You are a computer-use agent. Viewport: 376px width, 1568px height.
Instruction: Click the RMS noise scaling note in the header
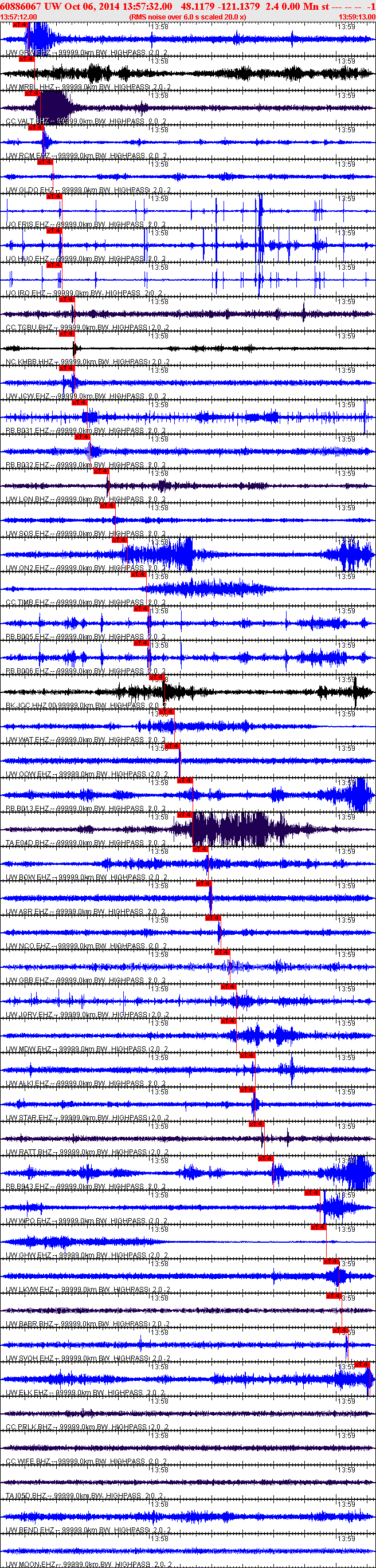[x=187, y=17]
